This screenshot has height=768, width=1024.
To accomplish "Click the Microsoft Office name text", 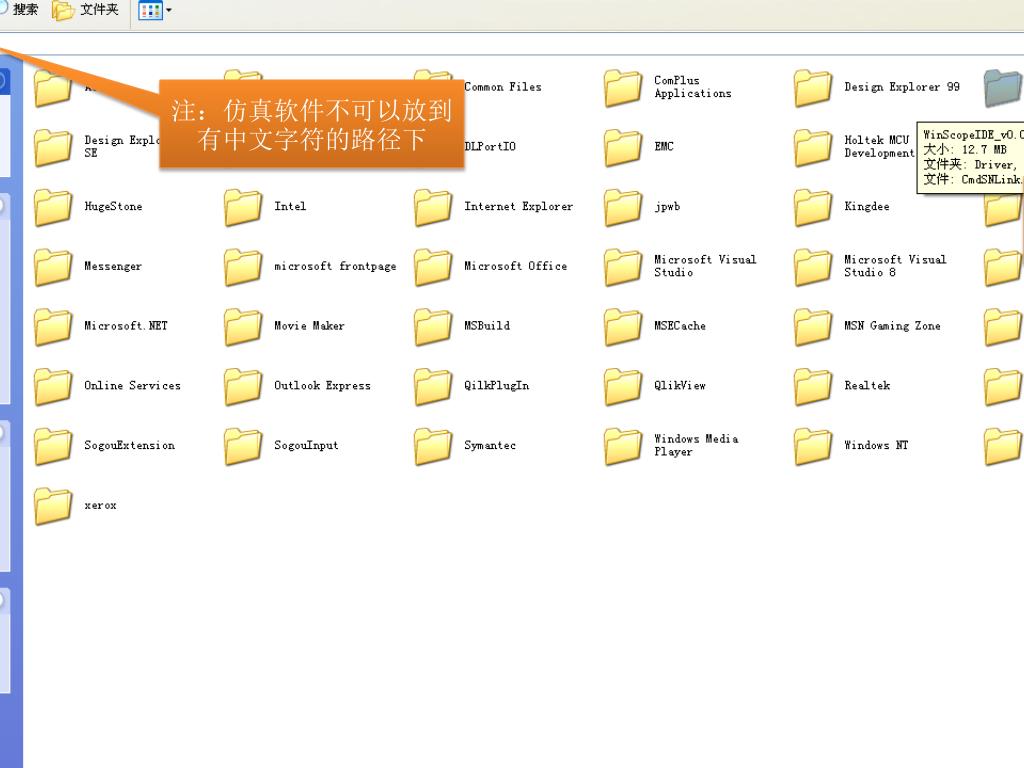I will (515, 266).
